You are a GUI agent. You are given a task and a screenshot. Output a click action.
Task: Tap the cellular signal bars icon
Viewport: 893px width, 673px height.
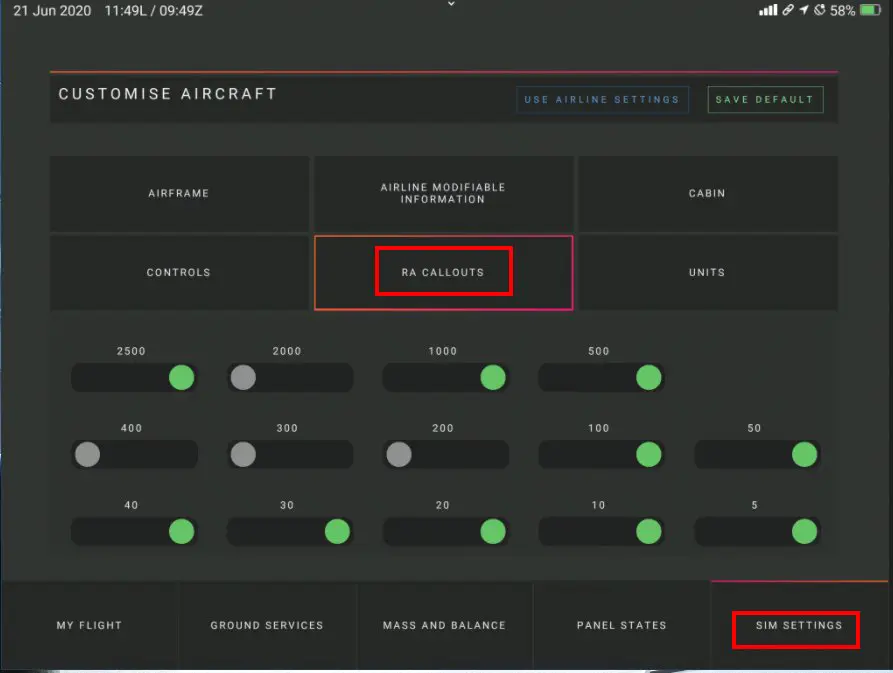tap(768, 10)
